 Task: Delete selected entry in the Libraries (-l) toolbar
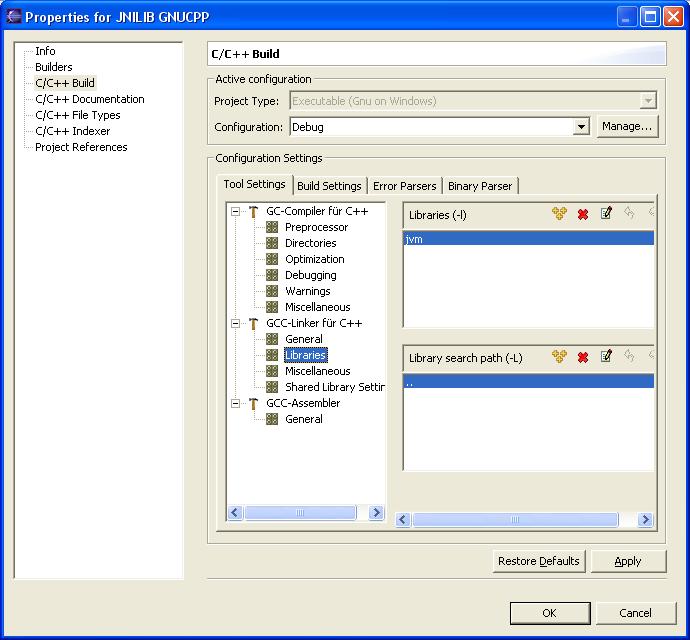coord(583,214)
